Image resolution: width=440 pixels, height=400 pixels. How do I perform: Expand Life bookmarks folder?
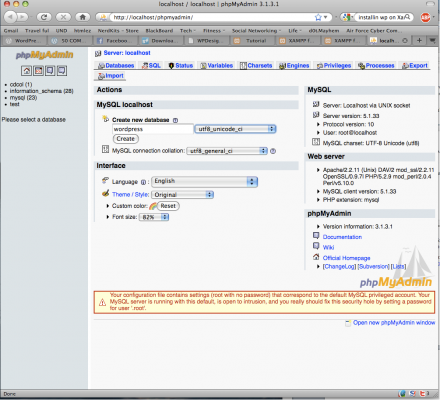pyautogui.click(x=295, y=31)
